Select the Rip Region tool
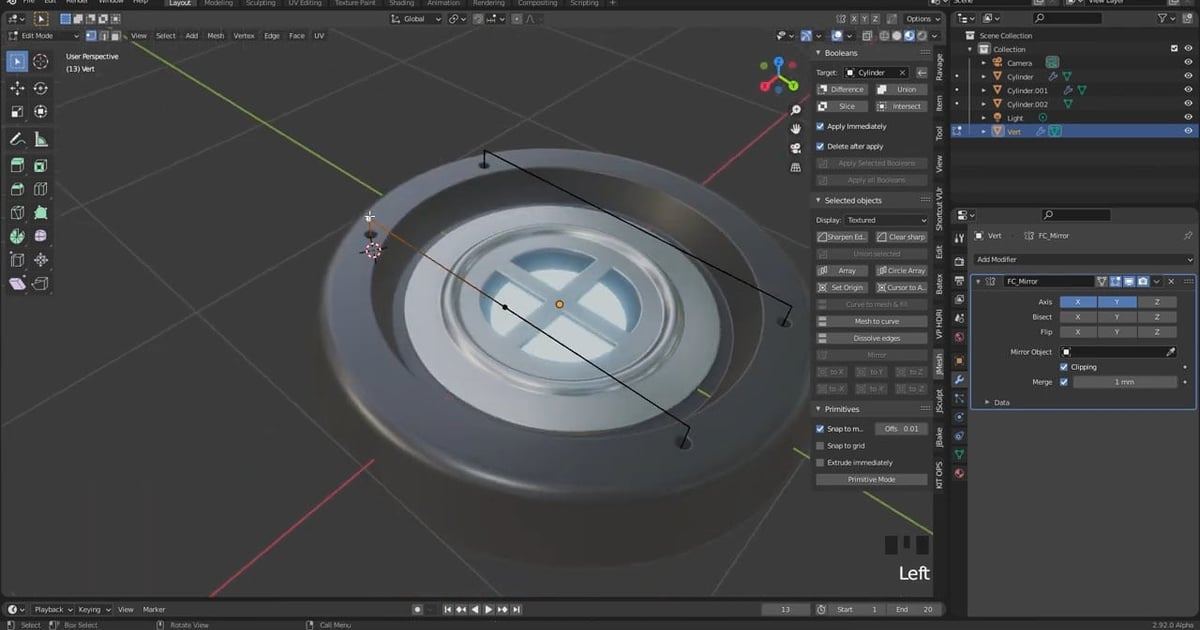 [41, 284]
